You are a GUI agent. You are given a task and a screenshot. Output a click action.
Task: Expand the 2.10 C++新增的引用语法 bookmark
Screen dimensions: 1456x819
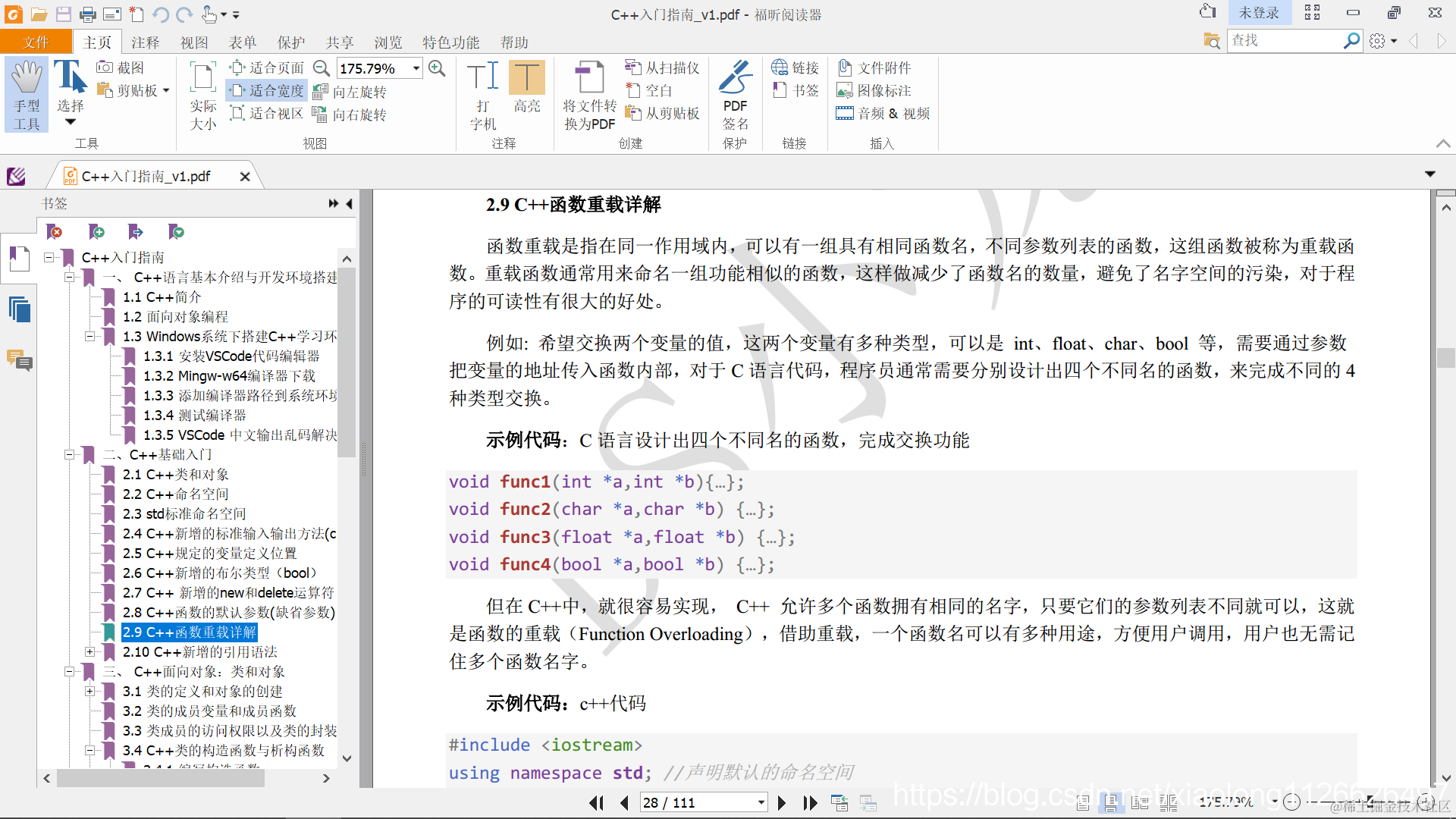89,651
